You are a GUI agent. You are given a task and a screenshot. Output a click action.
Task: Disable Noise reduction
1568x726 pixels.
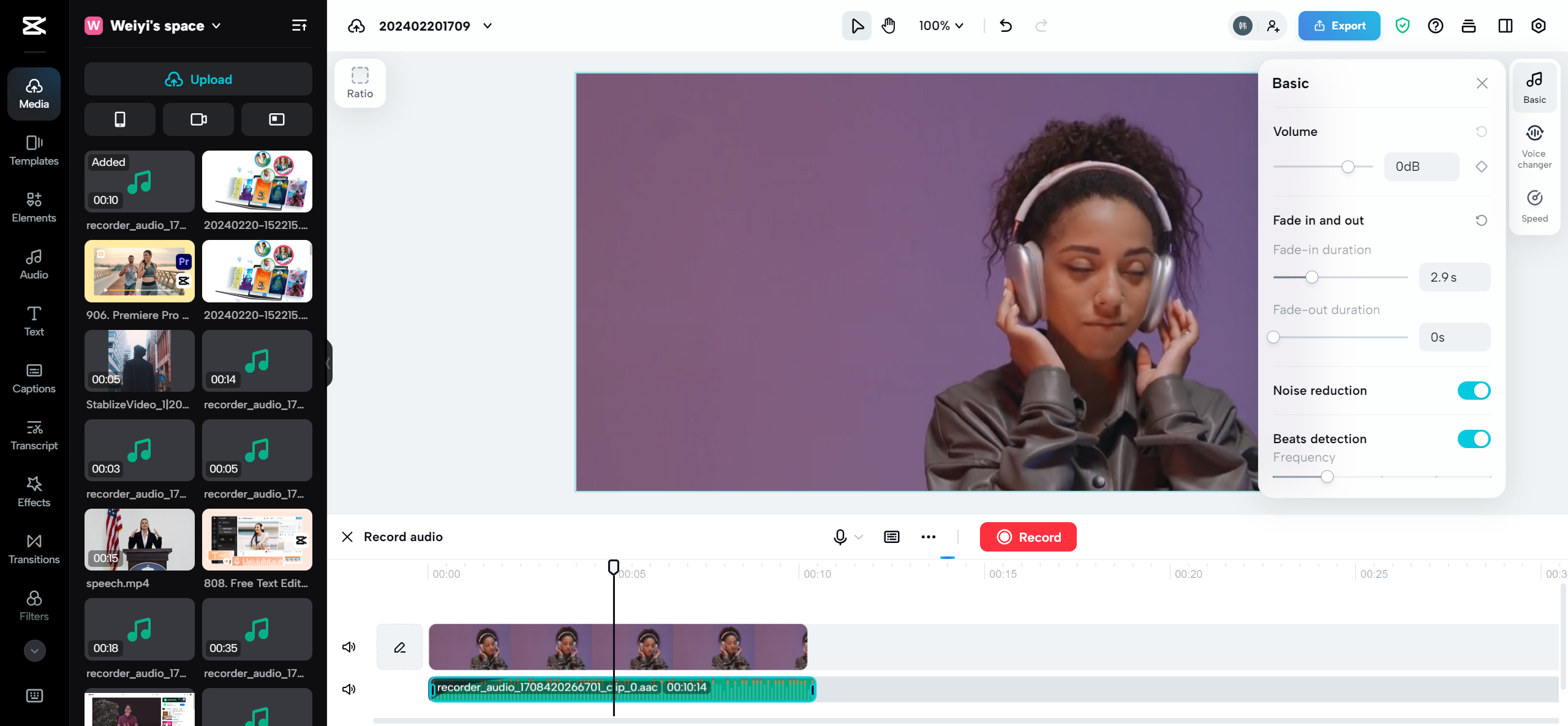(1474, 390)
